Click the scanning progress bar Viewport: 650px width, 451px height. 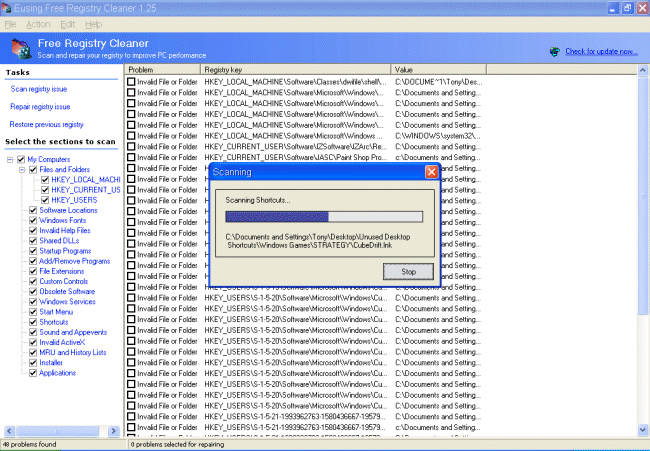point(324,216)
